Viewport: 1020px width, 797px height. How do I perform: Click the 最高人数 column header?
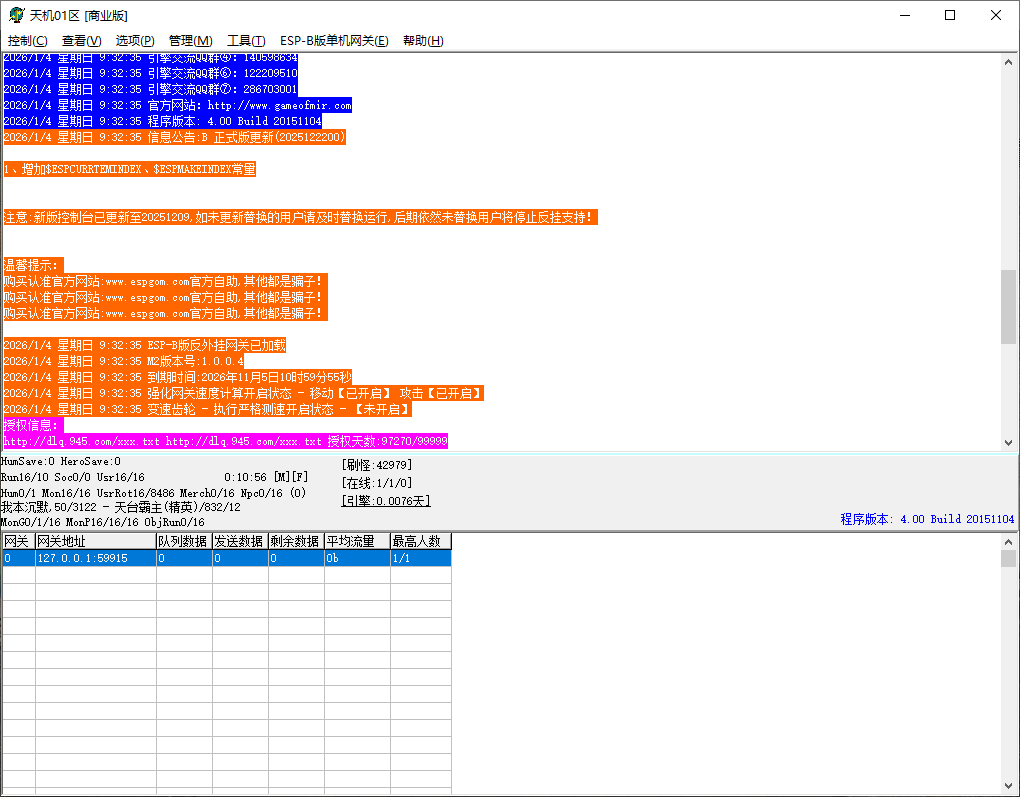[420, 541]
